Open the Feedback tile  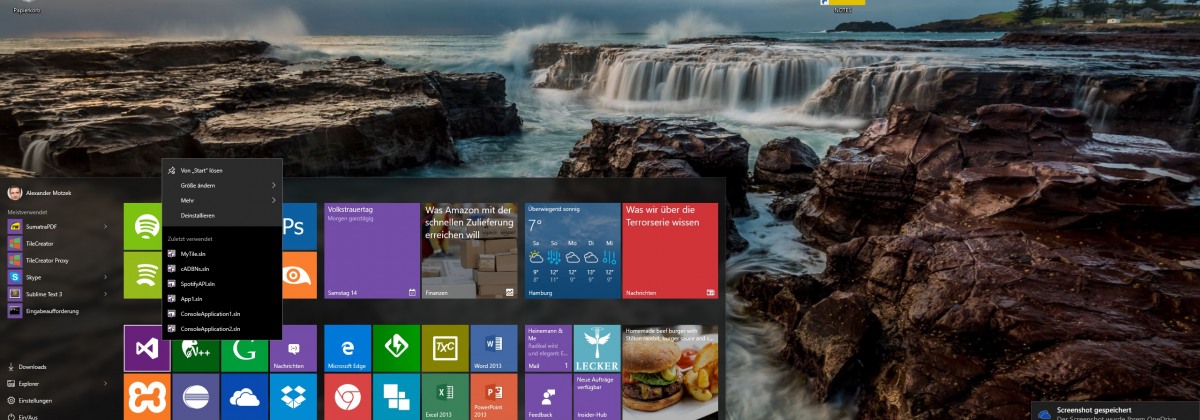pos(548,397)
